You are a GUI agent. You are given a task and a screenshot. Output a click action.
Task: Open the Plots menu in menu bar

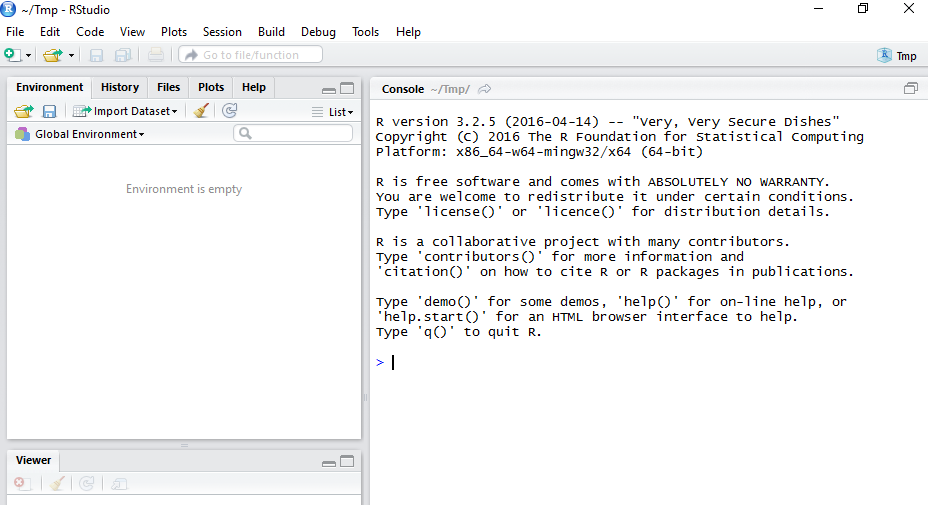tap(174, 32)
